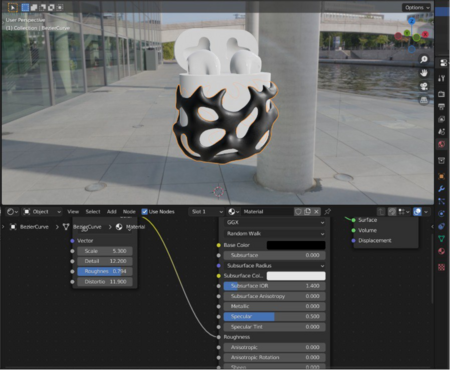Toggle the node editor overlays button
450x370 pixels.
point(417,212)
